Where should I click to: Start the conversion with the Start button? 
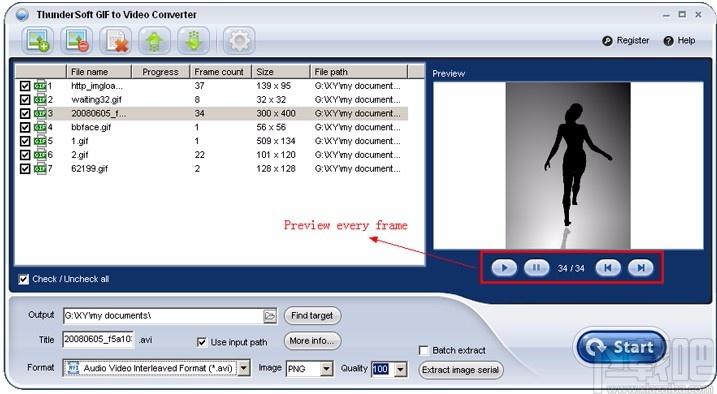click(621, 347)
